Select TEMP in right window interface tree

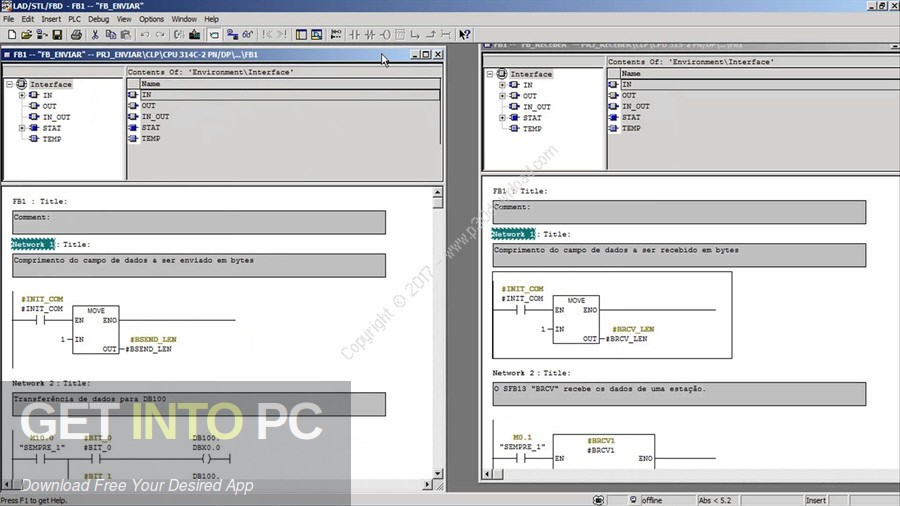(x=532, y=129)
